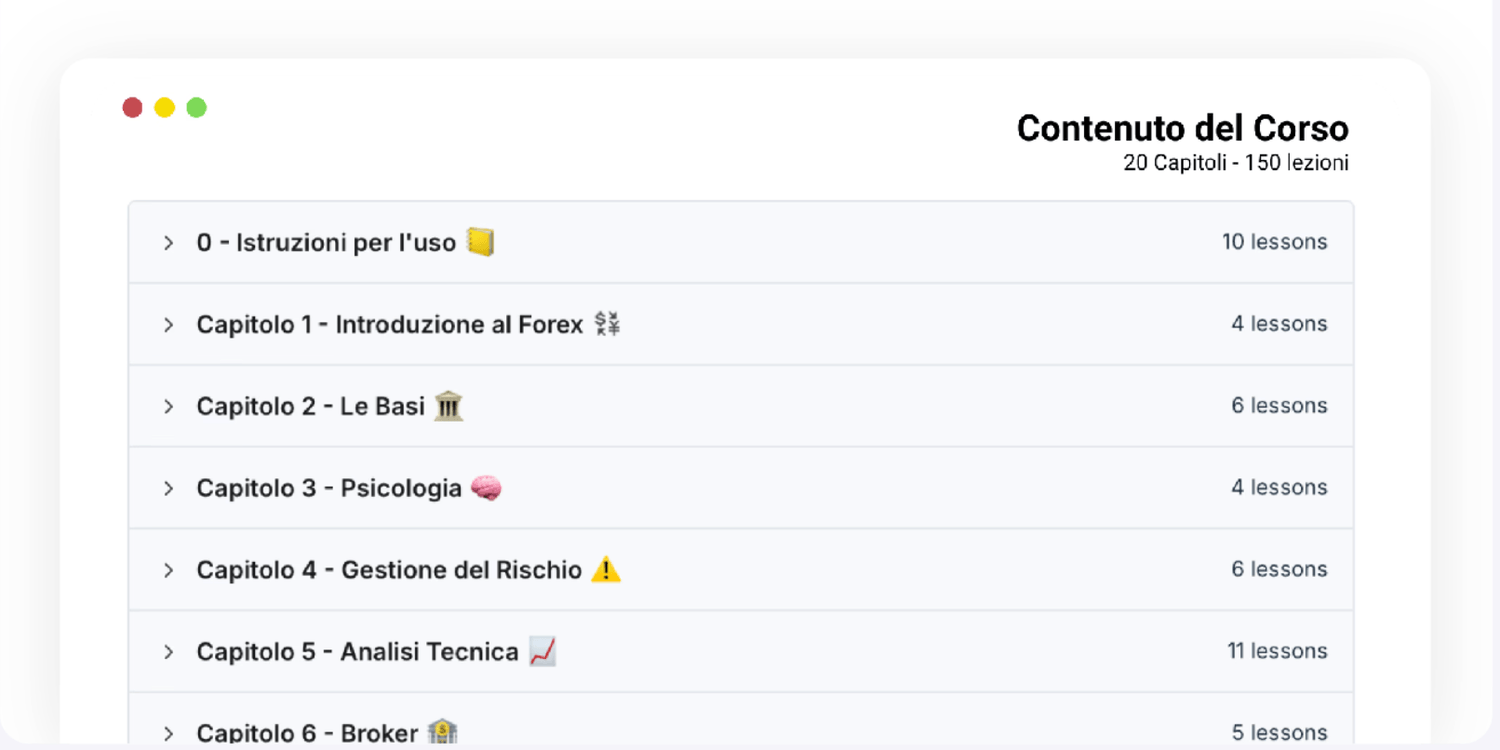Expand the Capitolo 2 Le Basi chevron
The height and width of the screenshot is (750, 1500).
[168, 407]
